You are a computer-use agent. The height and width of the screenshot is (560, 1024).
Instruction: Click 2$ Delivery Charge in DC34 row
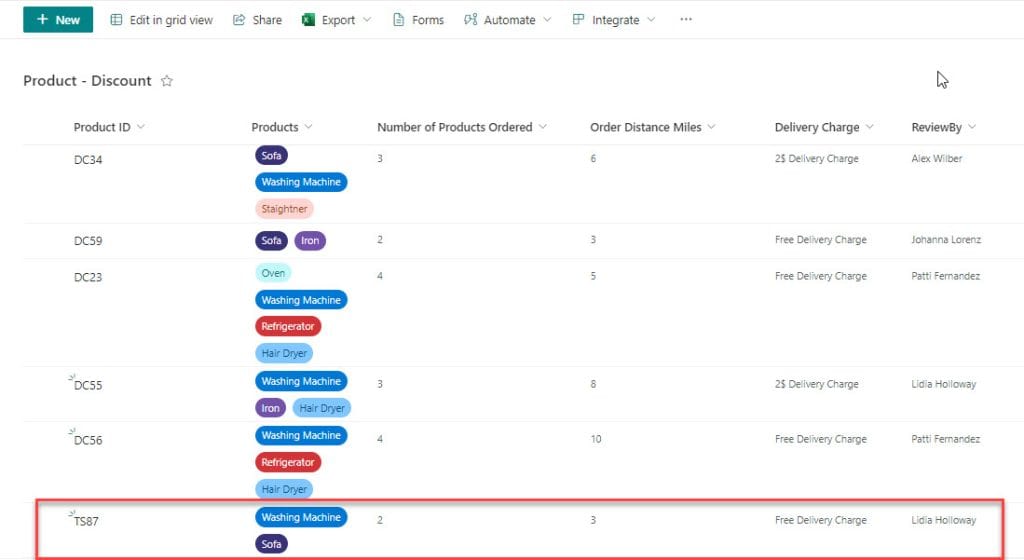tap(816, 159)
